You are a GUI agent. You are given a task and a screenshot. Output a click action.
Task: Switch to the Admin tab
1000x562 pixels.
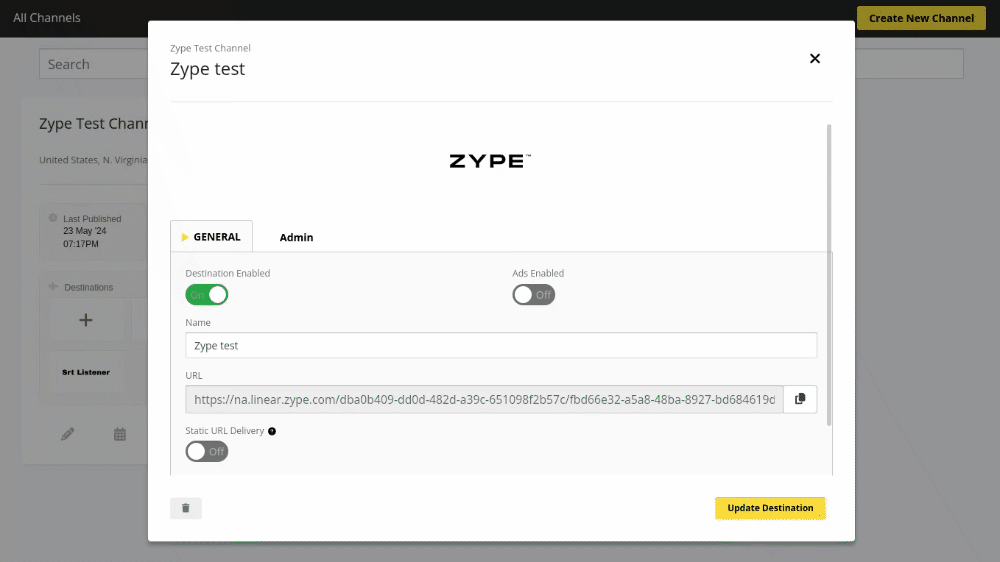[x=297, y=237]
